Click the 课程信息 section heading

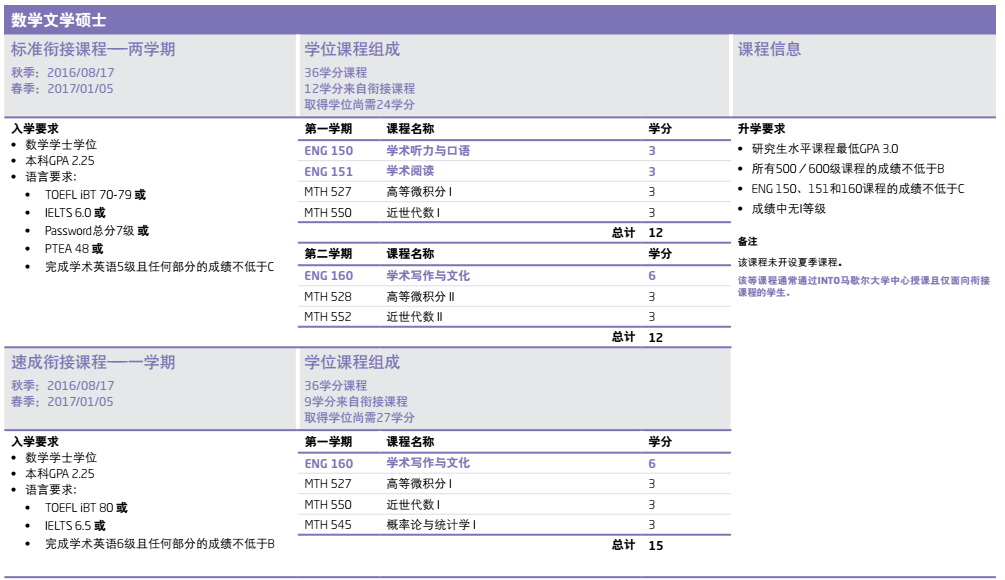click(769, 50)
